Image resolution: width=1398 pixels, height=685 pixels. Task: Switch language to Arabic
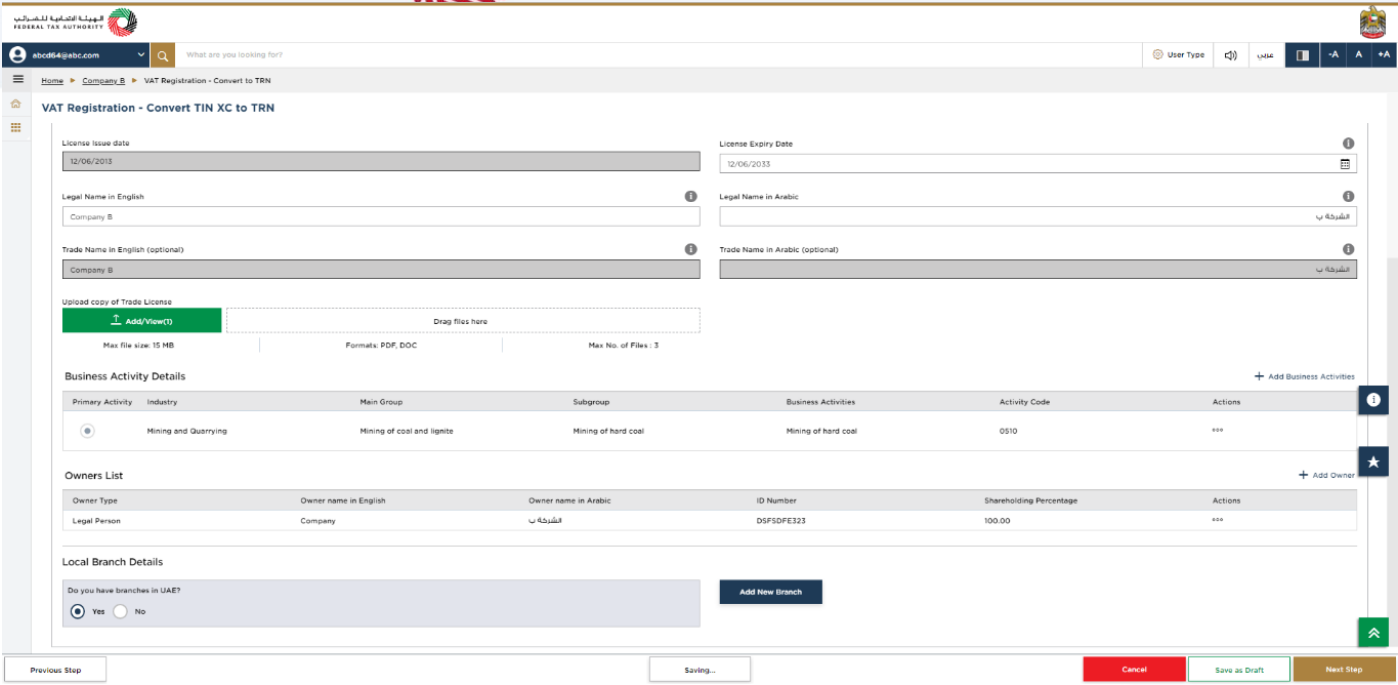[1265, 55]
